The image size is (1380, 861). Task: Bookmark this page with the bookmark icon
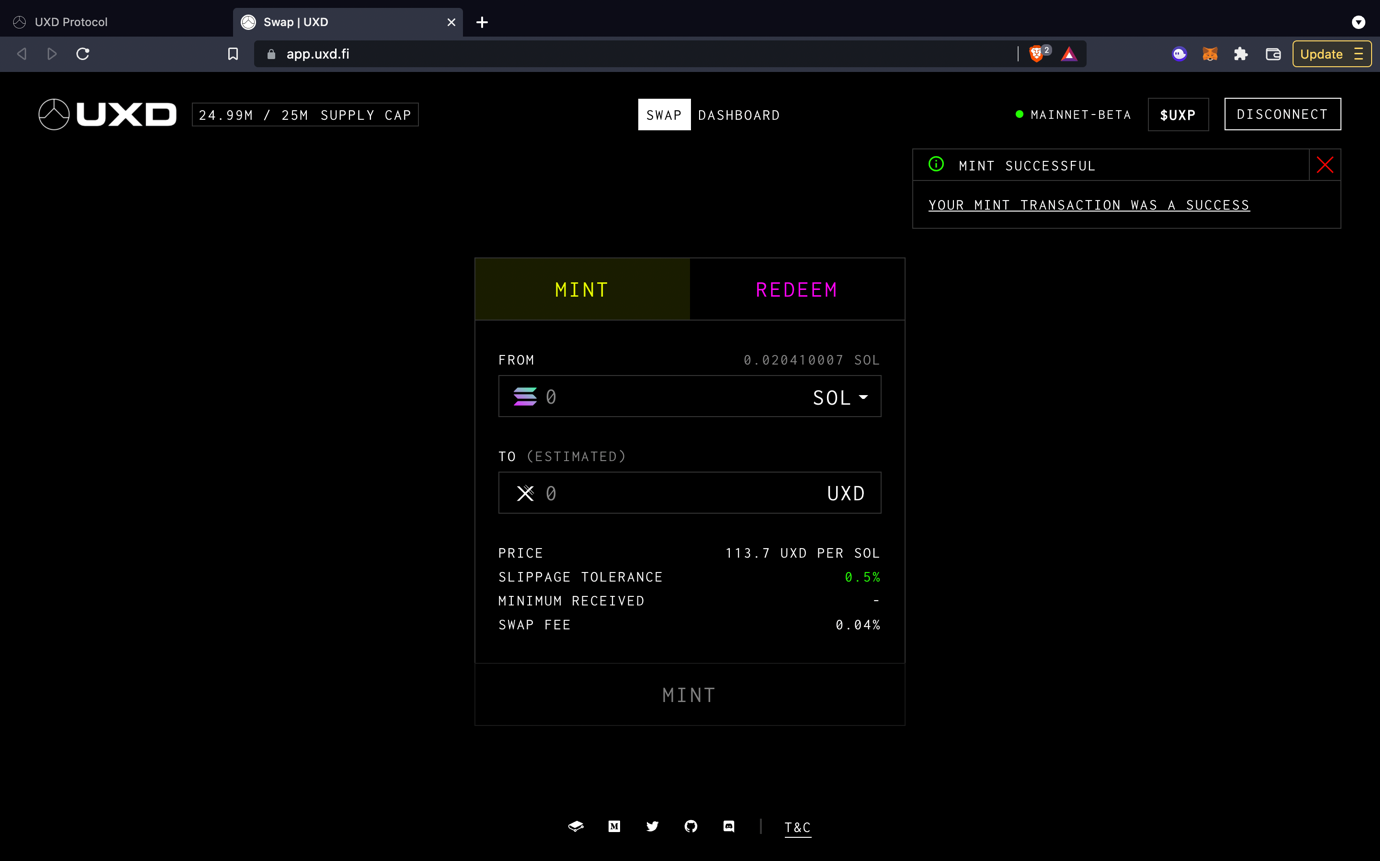[233, 54]
